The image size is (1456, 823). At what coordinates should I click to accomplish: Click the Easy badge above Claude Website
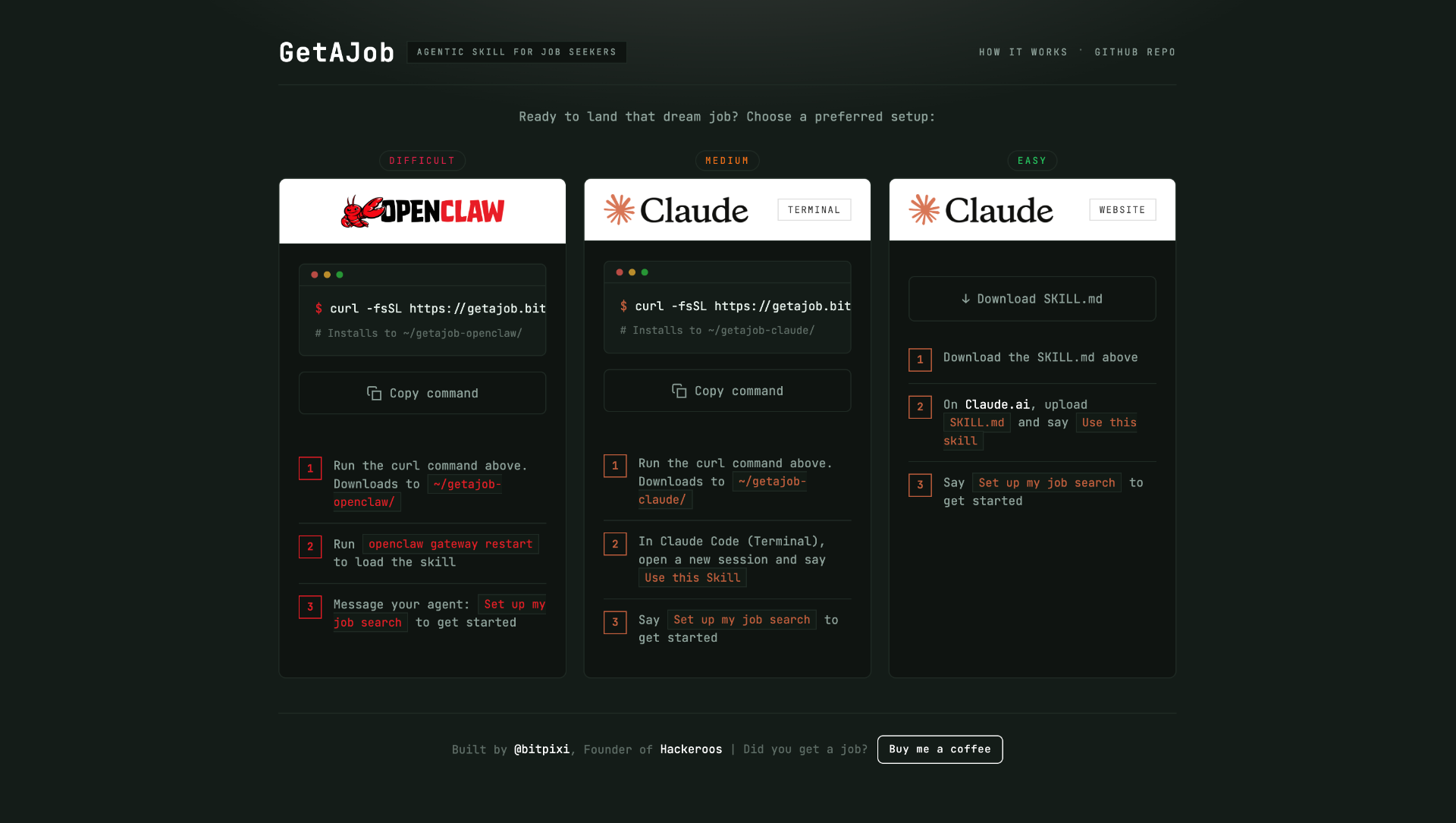[1032, 161]
